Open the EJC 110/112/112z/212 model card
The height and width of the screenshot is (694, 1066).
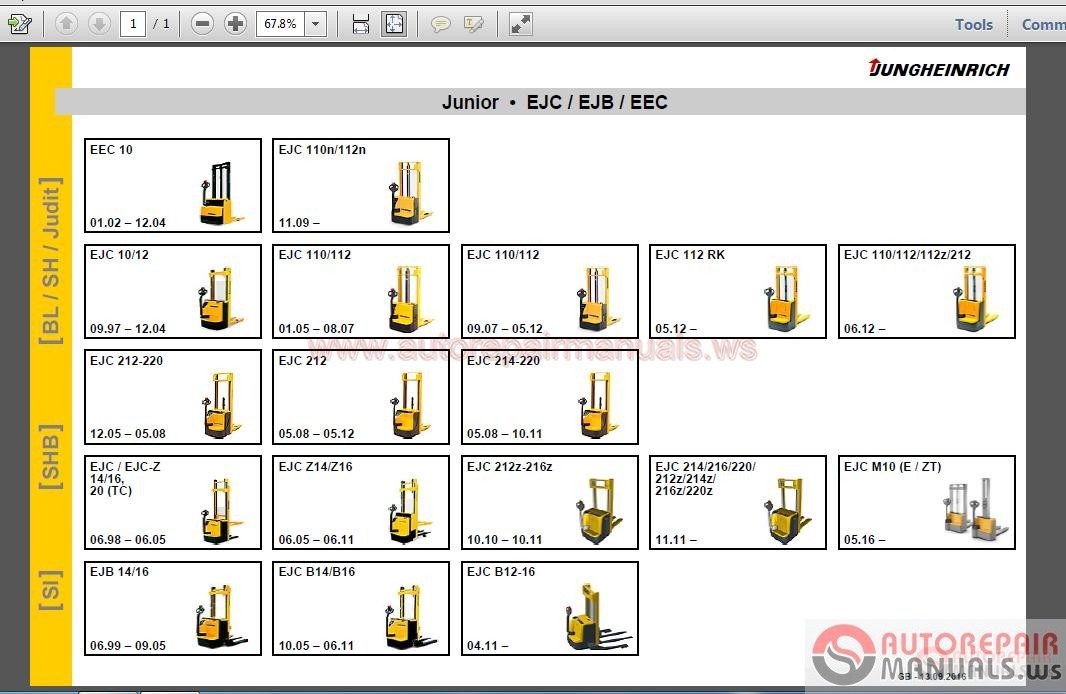927,292
